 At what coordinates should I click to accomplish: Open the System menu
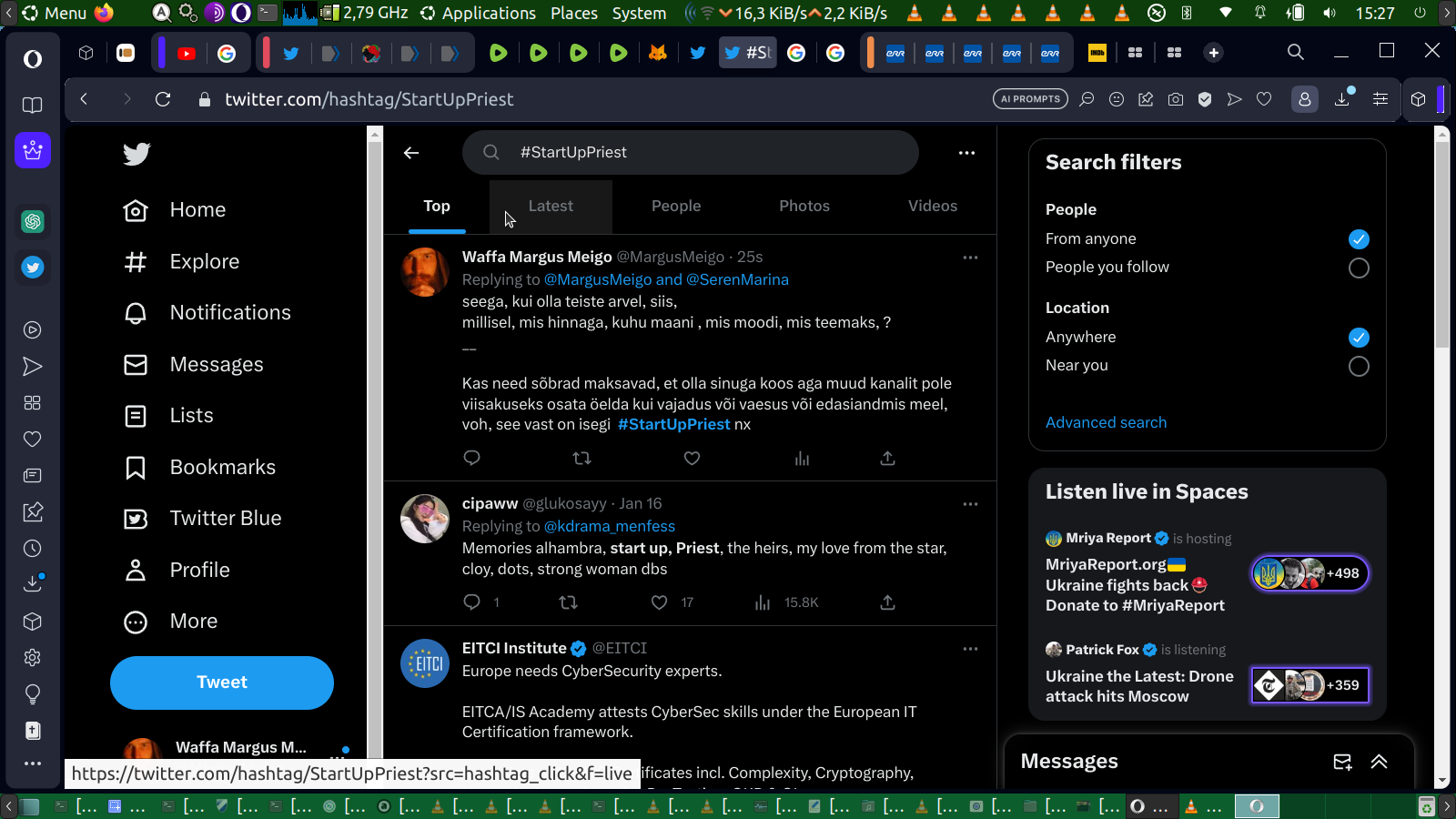639,13
